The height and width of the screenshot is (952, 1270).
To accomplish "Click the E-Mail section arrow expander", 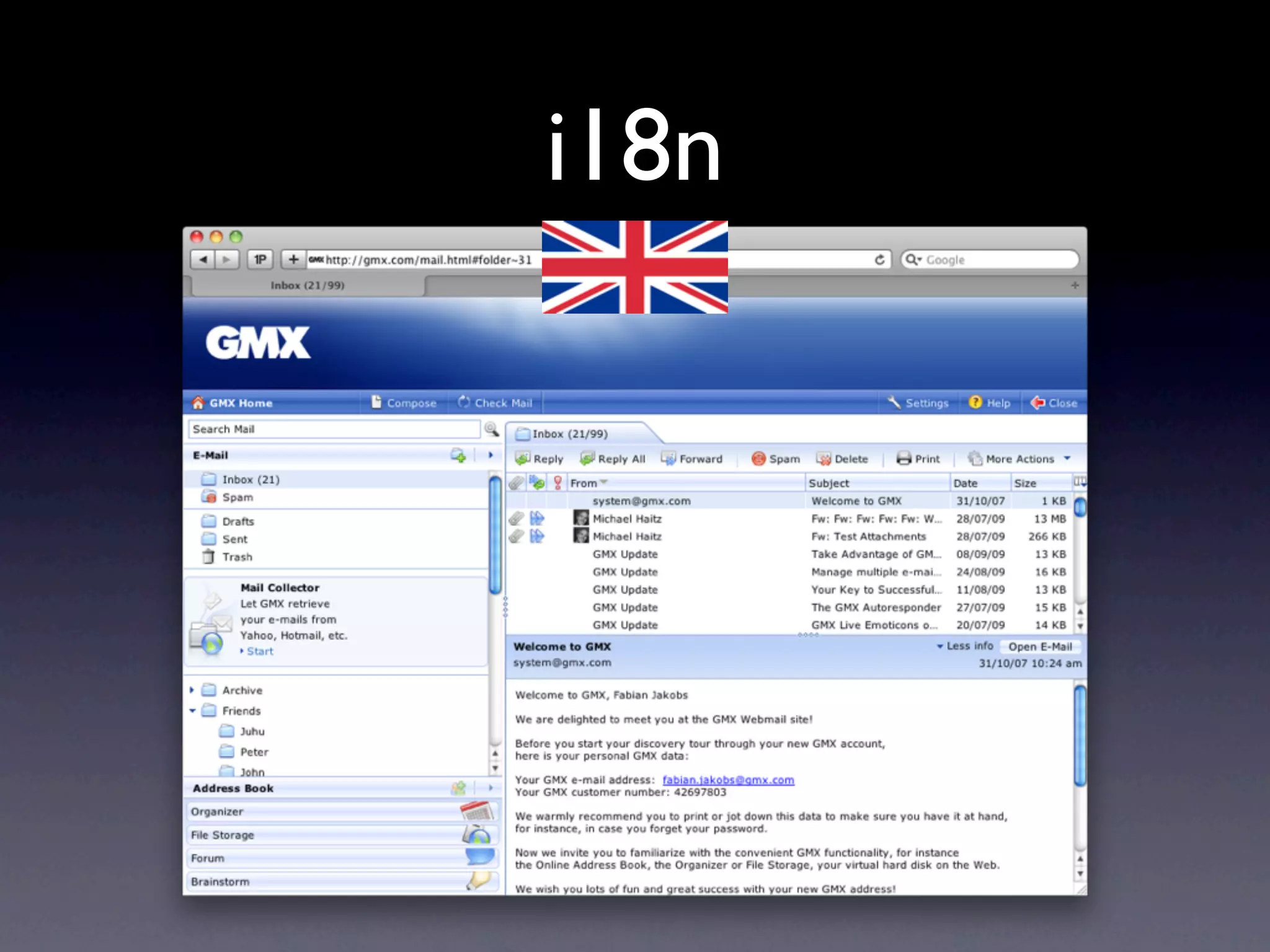I will 491,456.
